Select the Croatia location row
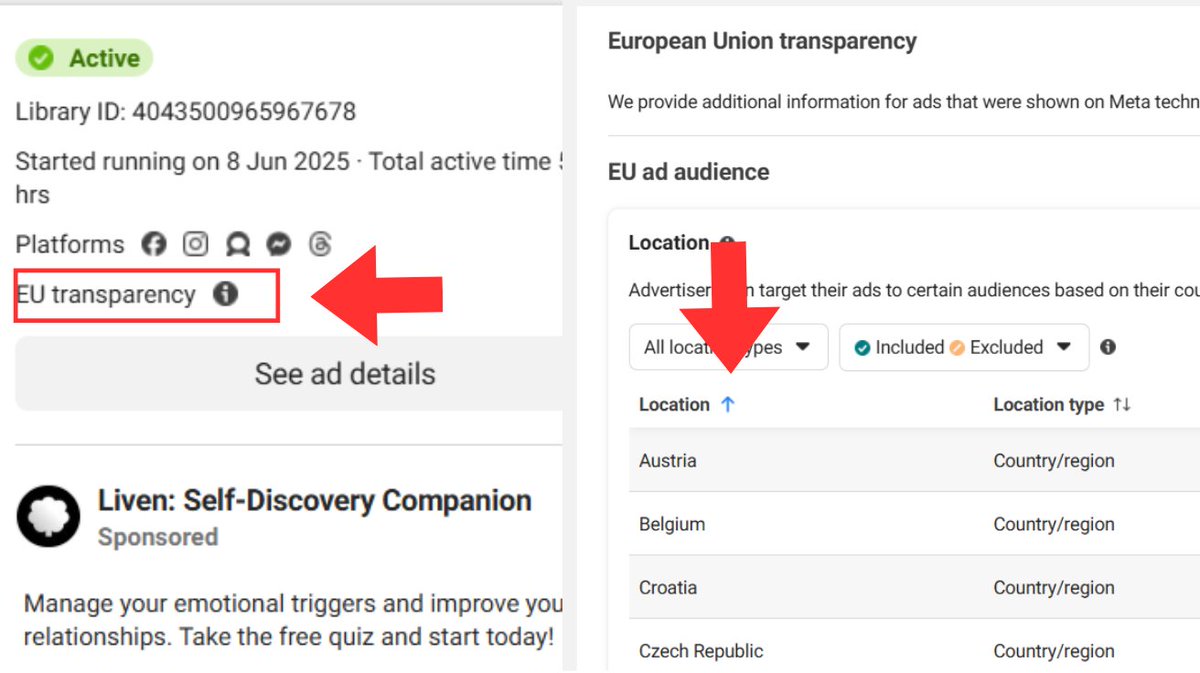 [668, 588]
